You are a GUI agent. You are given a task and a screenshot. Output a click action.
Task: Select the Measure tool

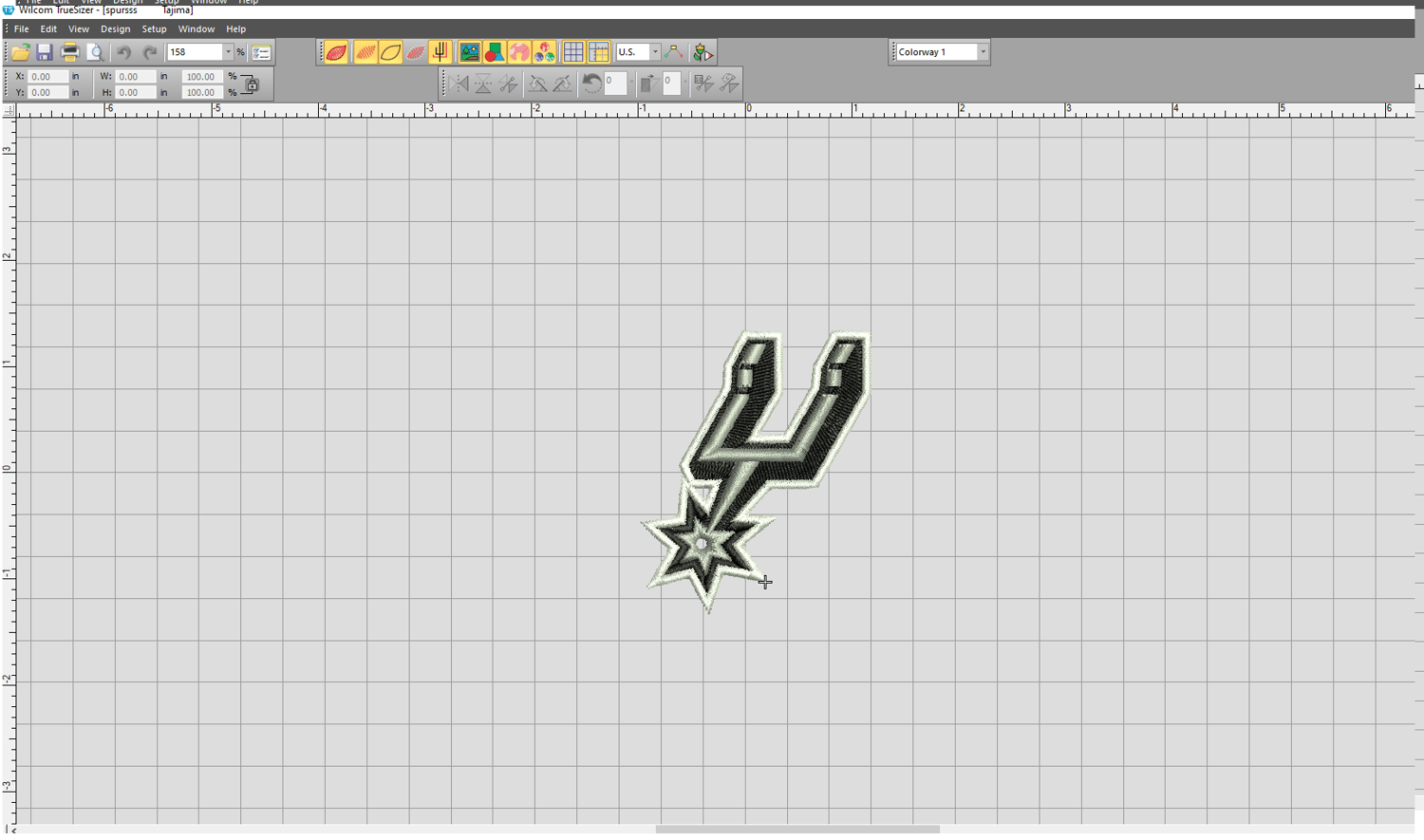[674, 52]
